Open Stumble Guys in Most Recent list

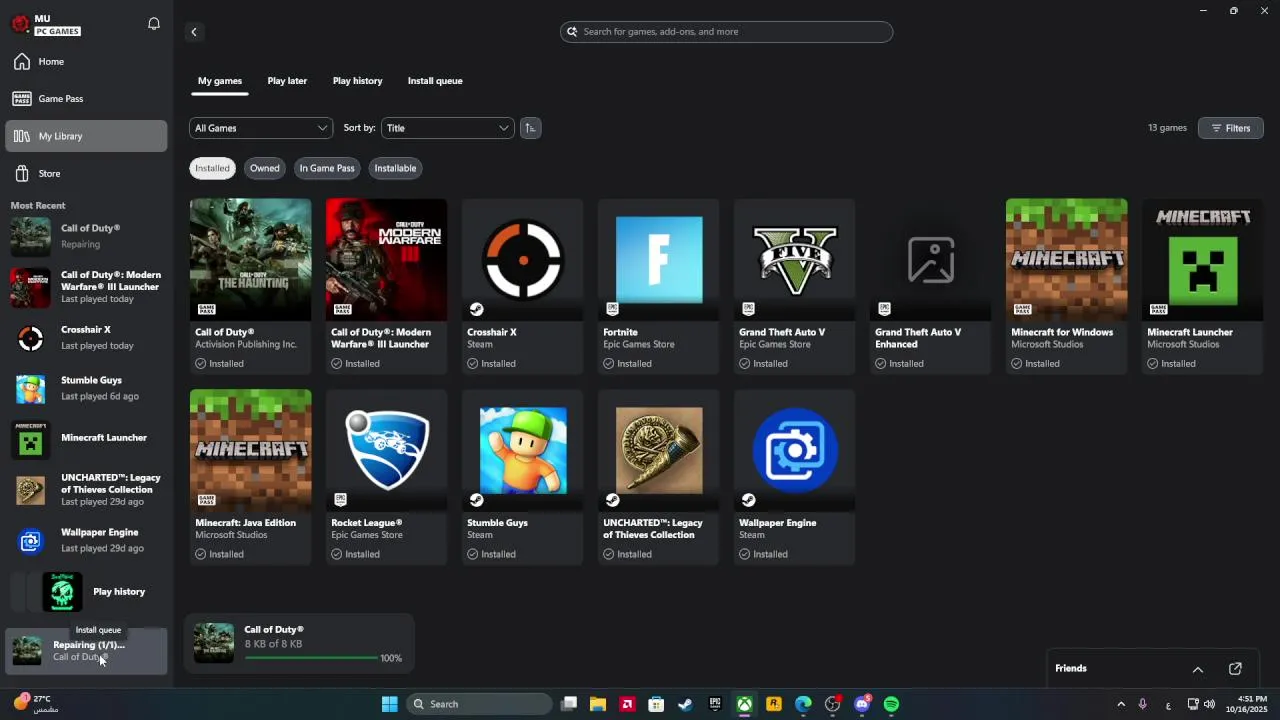pos(86,388)
